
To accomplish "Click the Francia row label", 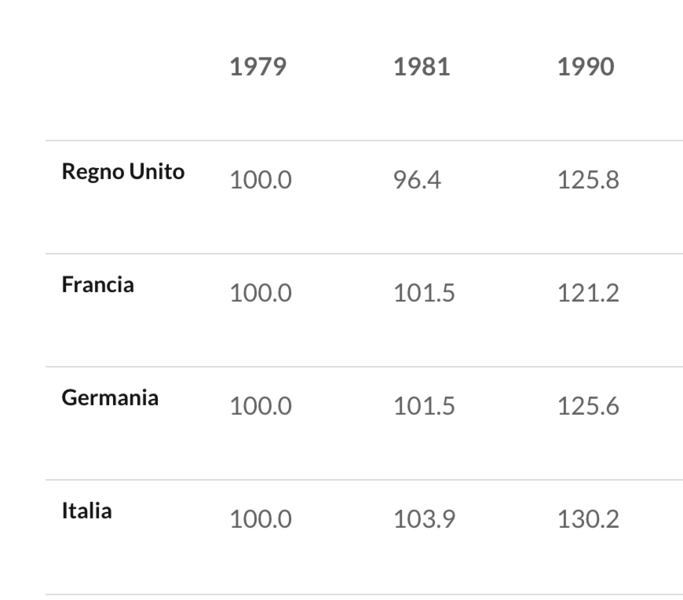I will (x=98, y=285).
